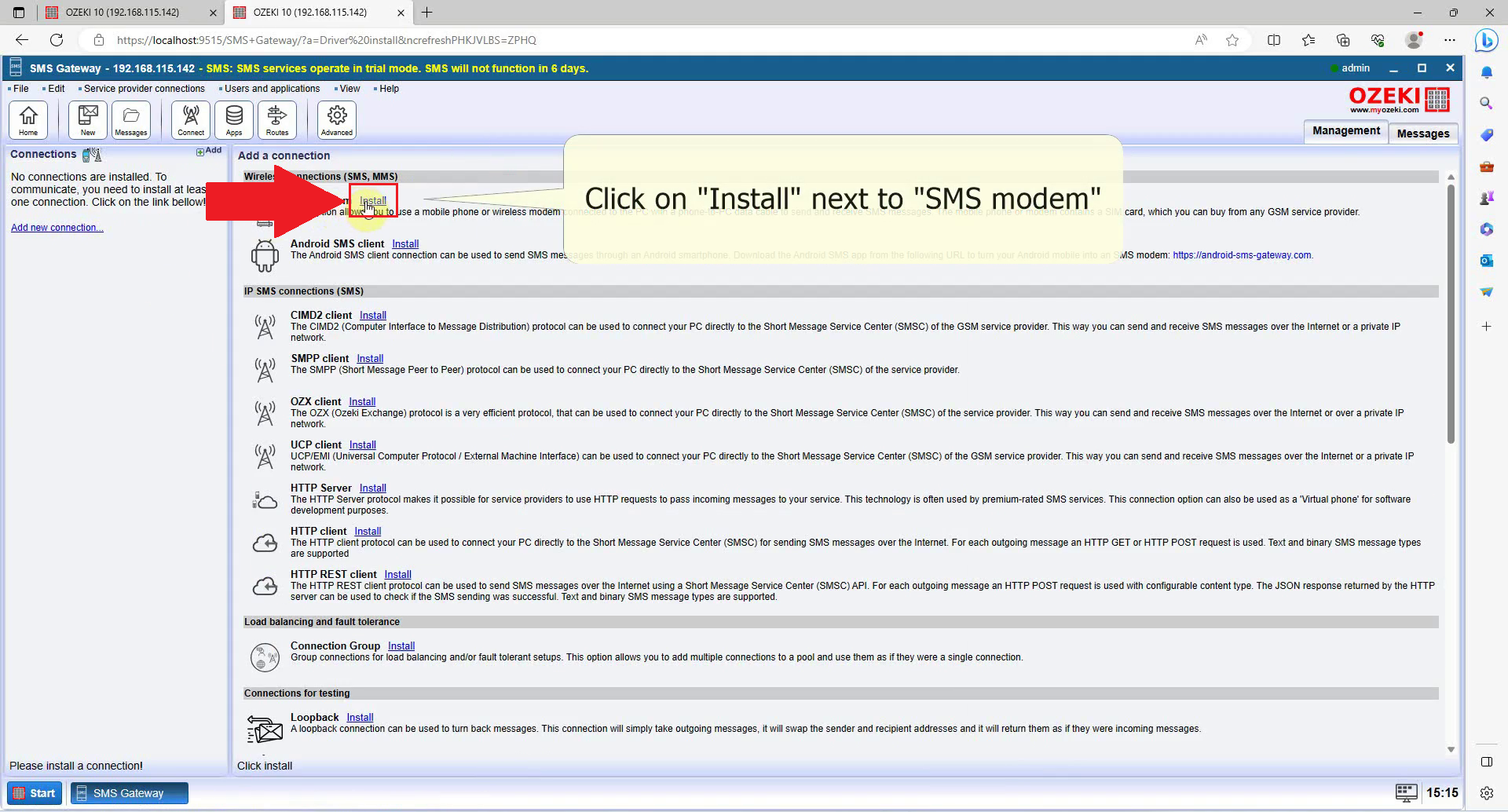Viewport: 1508px width, 812px height.
Task: Click the CIMD2 client antenna icon
Action: (x=265, y=327)
